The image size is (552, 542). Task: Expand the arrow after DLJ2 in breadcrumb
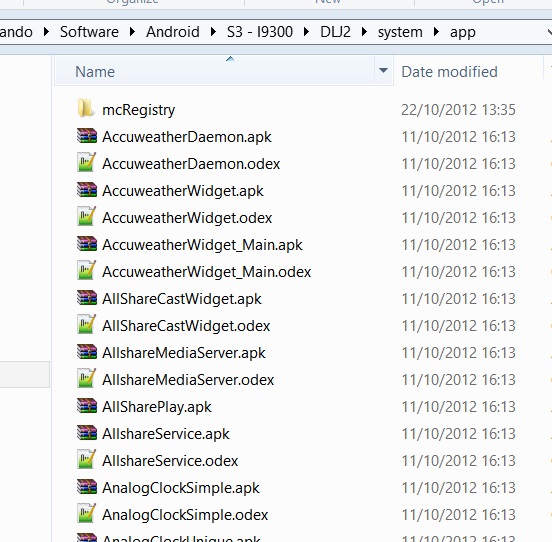[364, 32]
